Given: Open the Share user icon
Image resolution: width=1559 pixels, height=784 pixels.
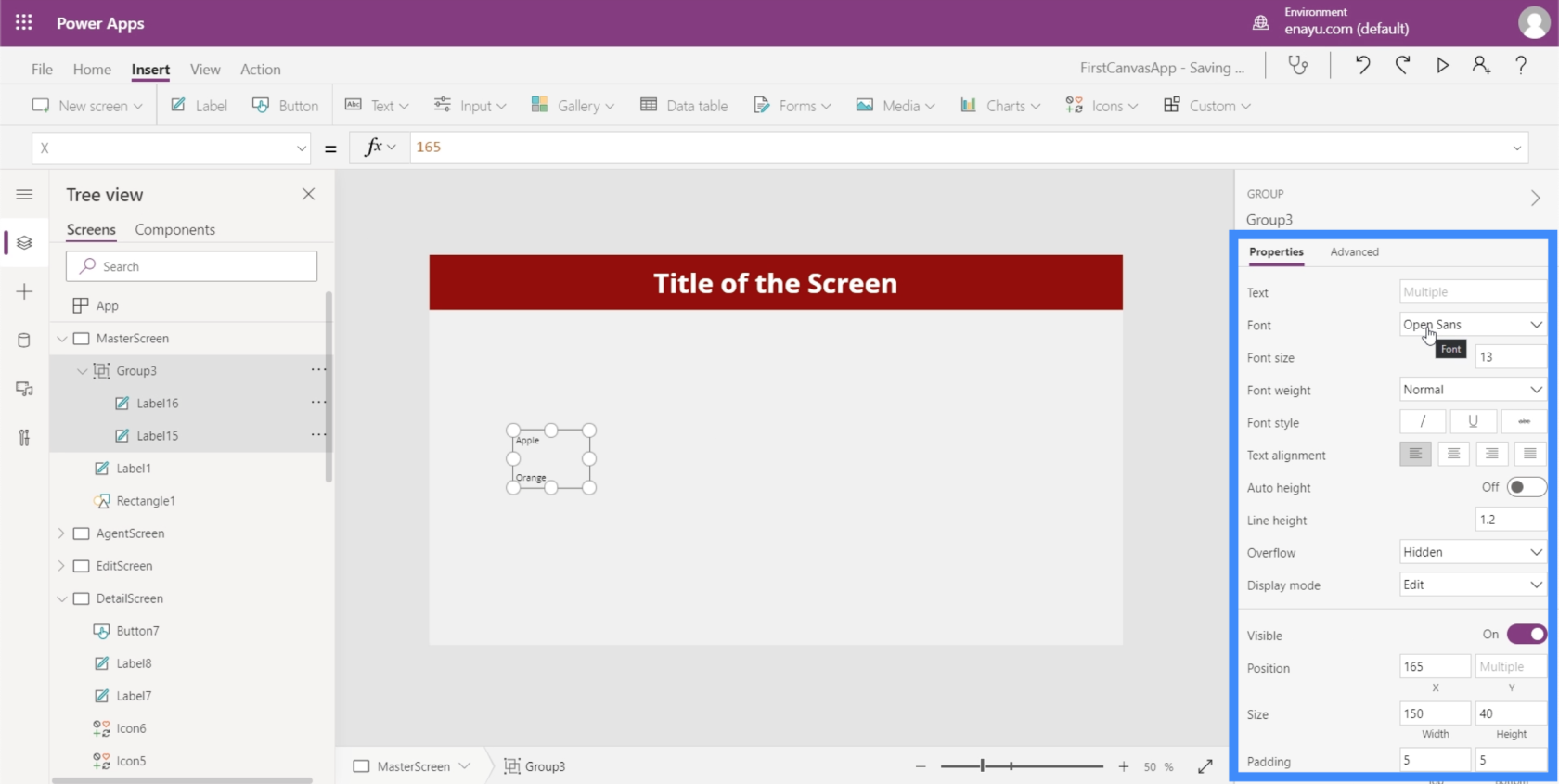Looking at the screenshot, I should 1481,65.
